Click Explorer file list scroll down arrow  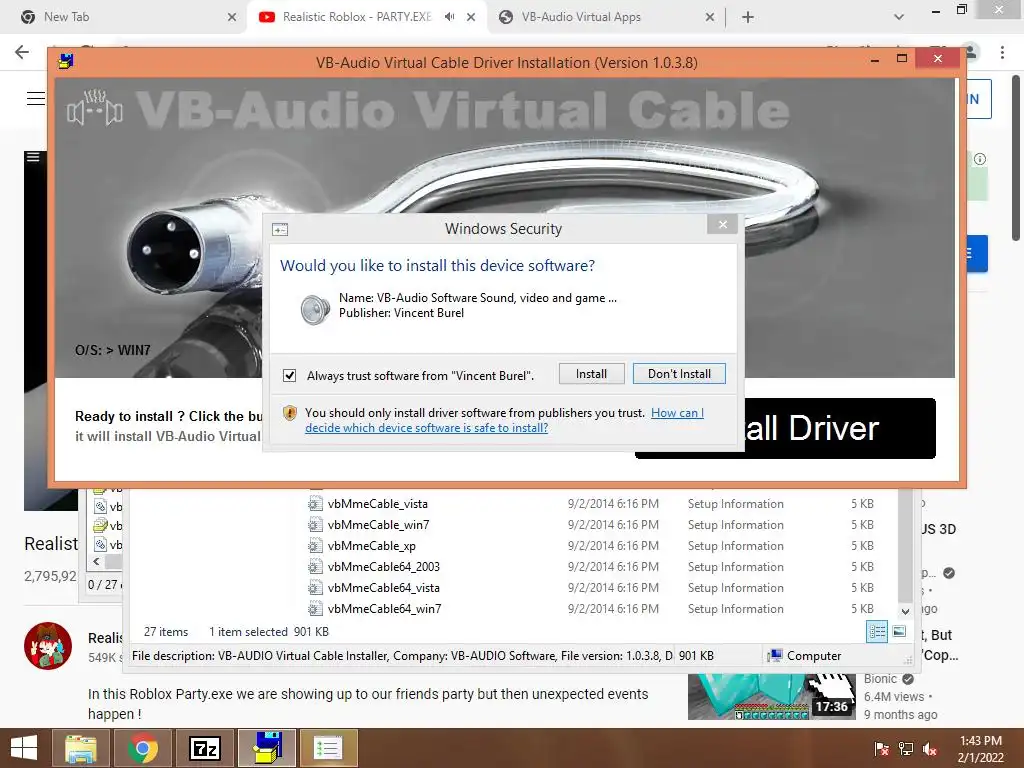pyautogui.click(x=905, y=611)
